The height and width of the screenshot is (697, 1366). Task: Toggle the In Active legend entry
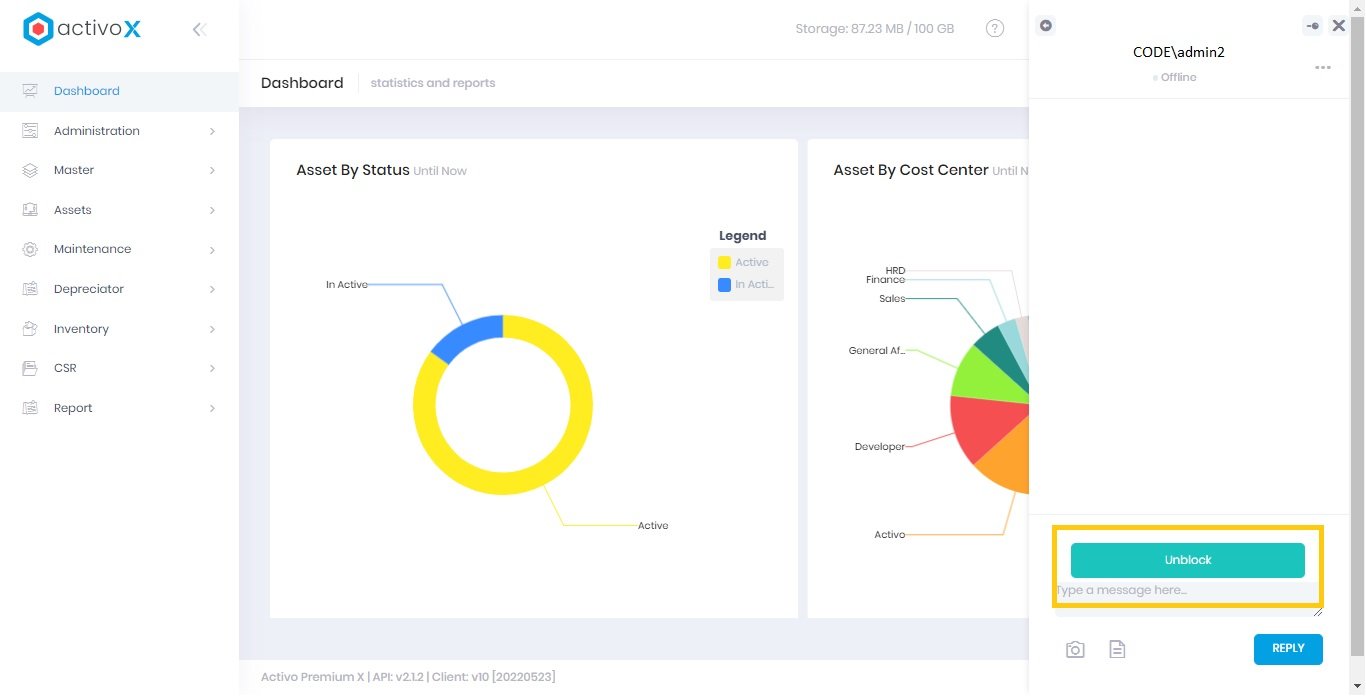coord(744,285)
